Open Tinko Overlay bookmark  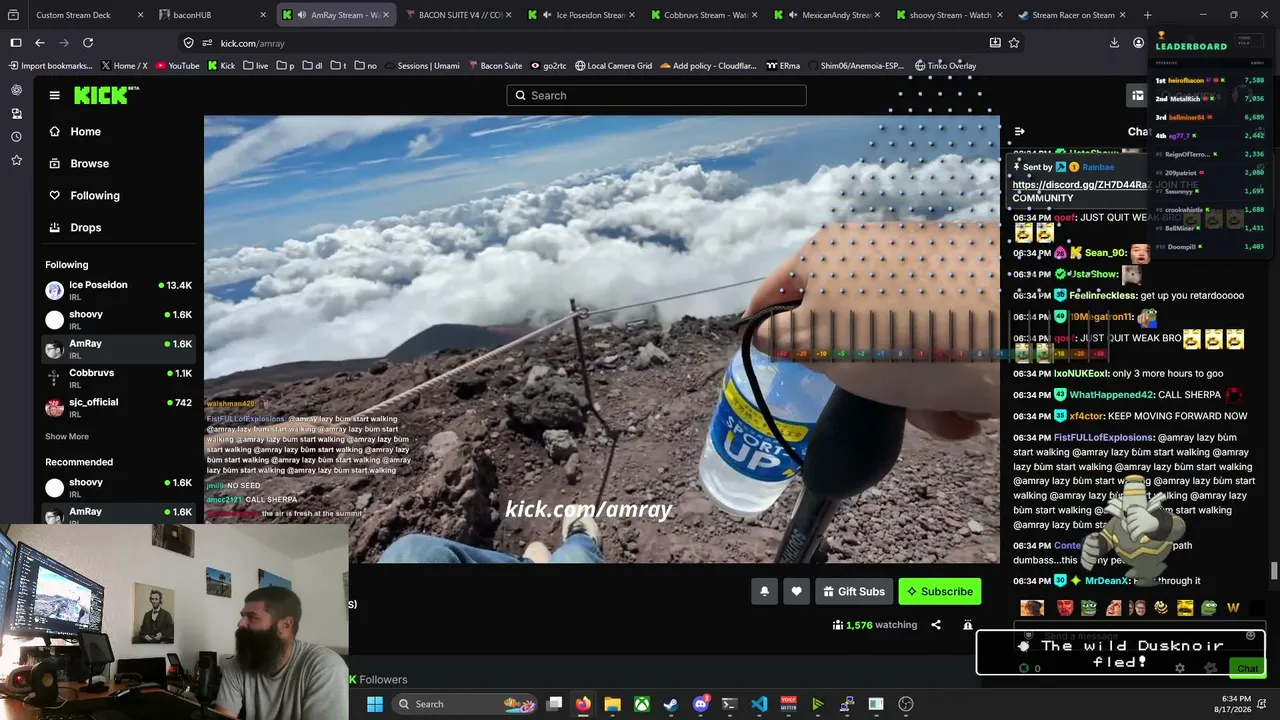click(x=945, y=66)
